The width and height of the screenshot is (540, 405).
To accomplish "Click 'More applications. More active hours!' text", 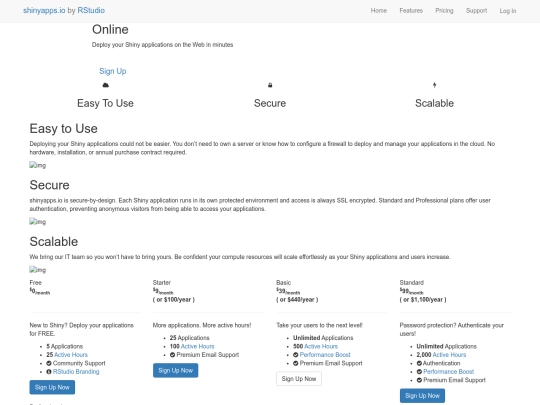I will 202,325.
